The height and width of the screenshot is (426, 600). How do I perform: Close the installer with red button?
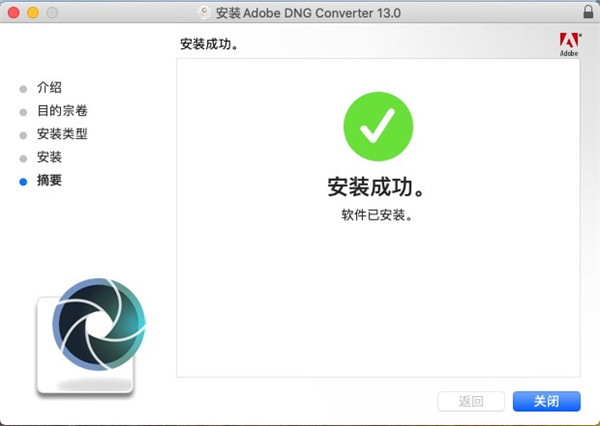click(14, 13)
